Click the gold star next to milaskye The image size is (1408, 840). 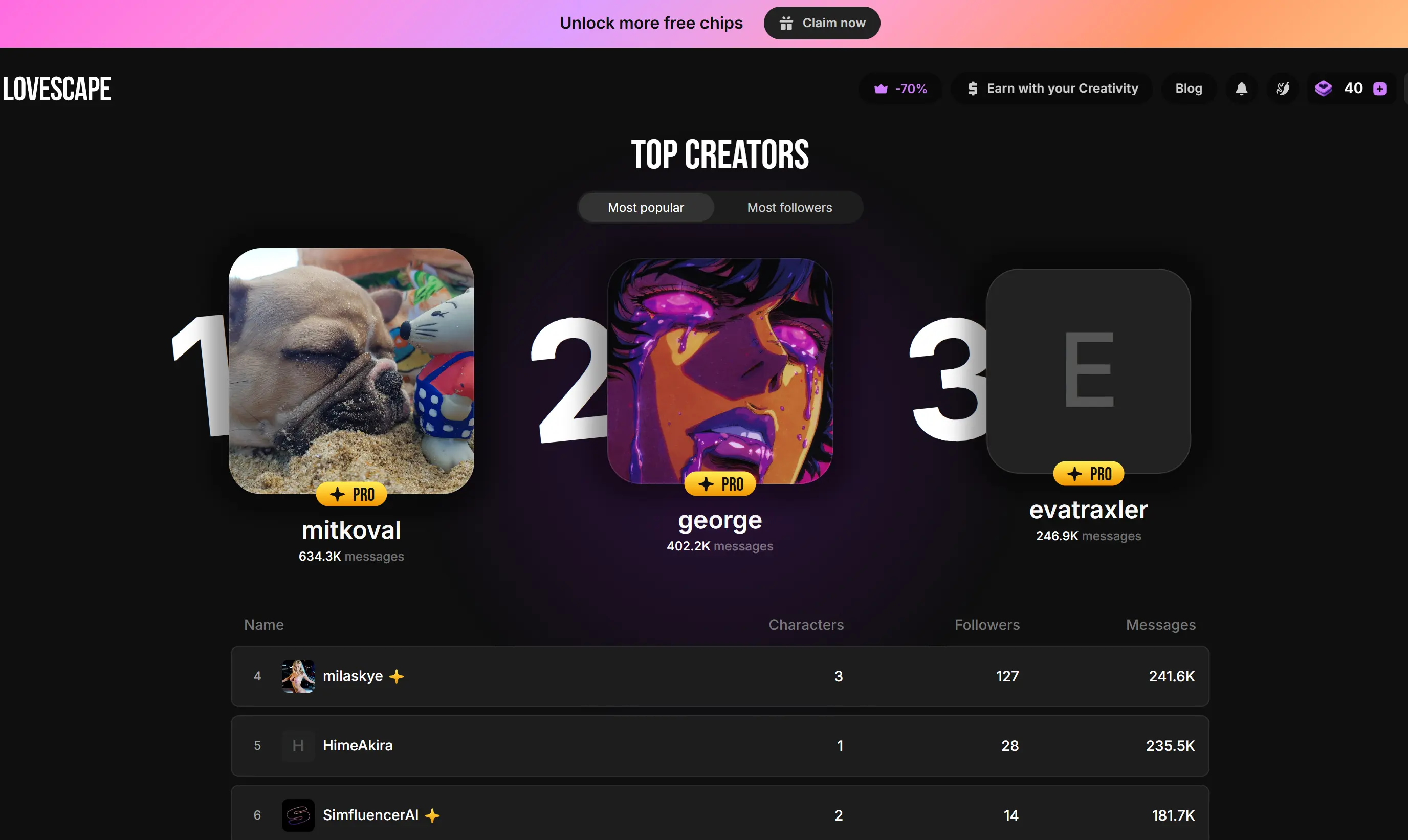pos(396,676)
